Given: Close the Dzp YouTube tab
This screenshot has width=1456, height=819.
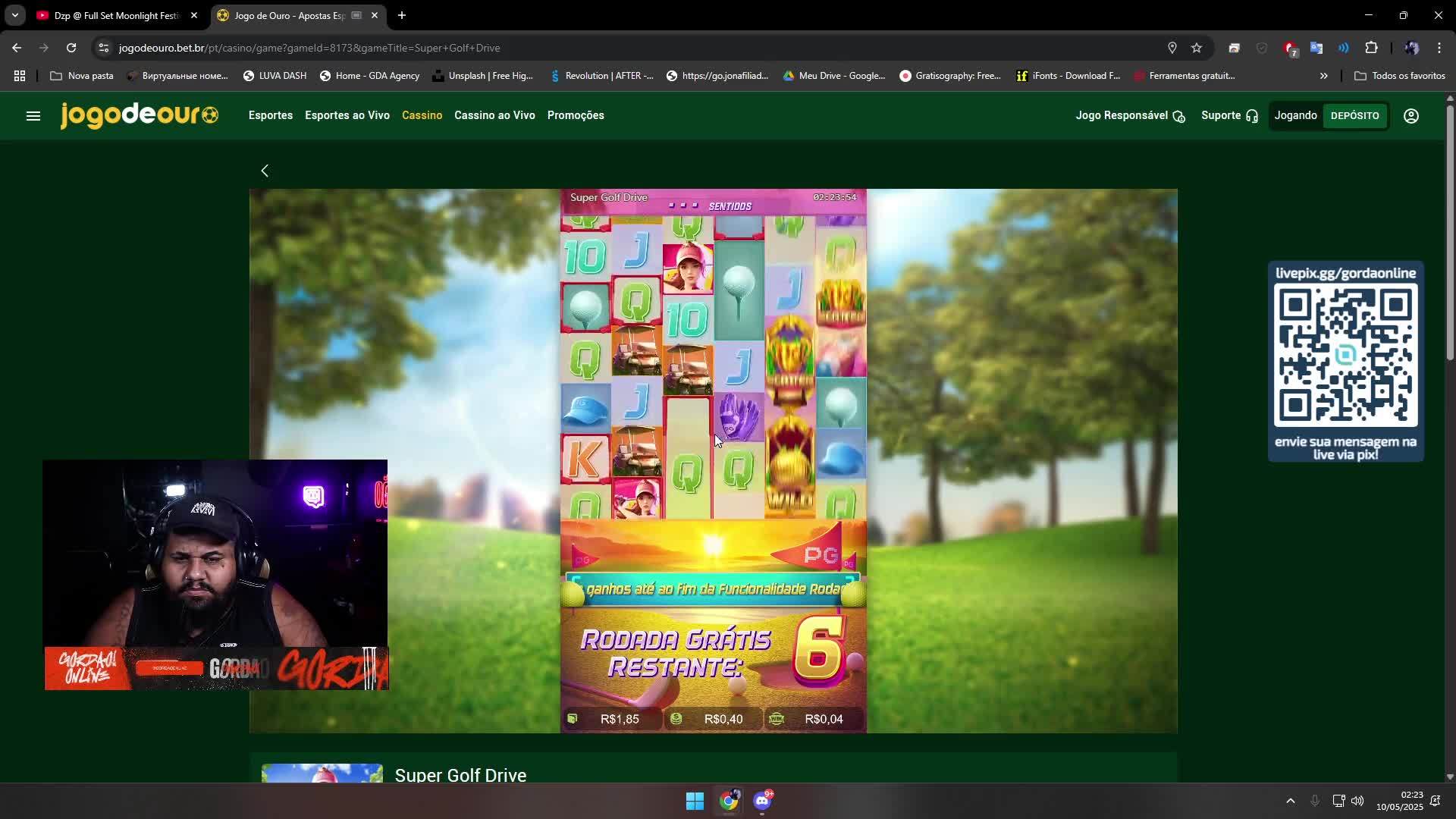Looking at the screenshot, I should pyautogui.click(x=194, y=15).
